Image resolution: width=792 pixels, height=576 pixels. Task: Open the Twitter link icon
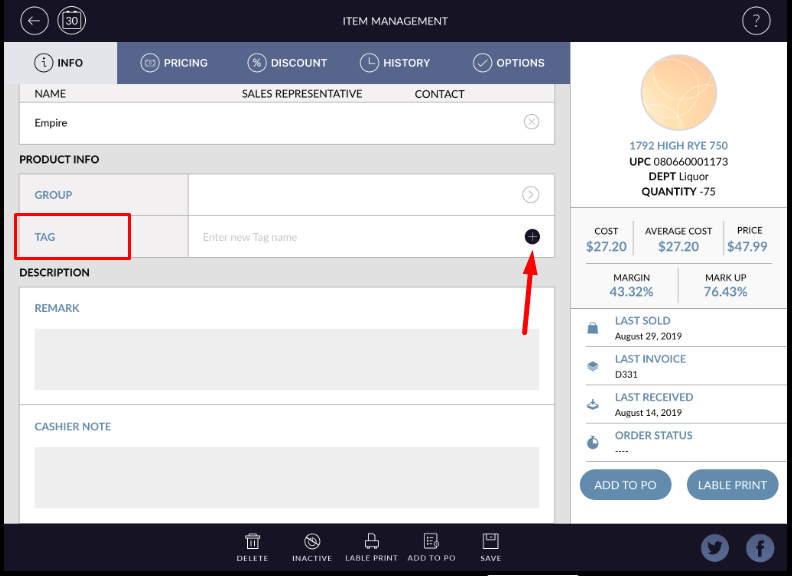pyautogui.click(x=715, y=547)
